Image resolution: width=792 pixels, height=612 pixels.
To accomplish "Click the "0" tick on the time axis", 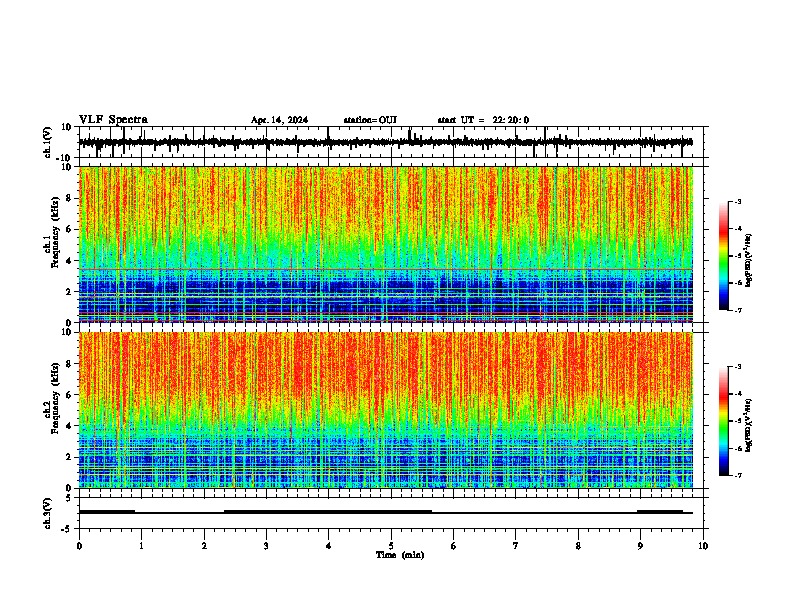I will [x=79, y=546].
